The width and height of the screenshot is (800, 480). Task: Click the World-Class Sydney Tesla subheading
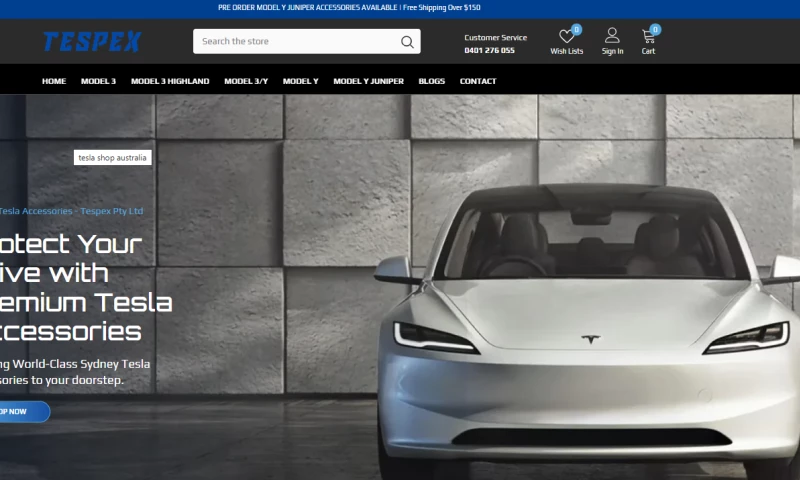pos(75,372)
